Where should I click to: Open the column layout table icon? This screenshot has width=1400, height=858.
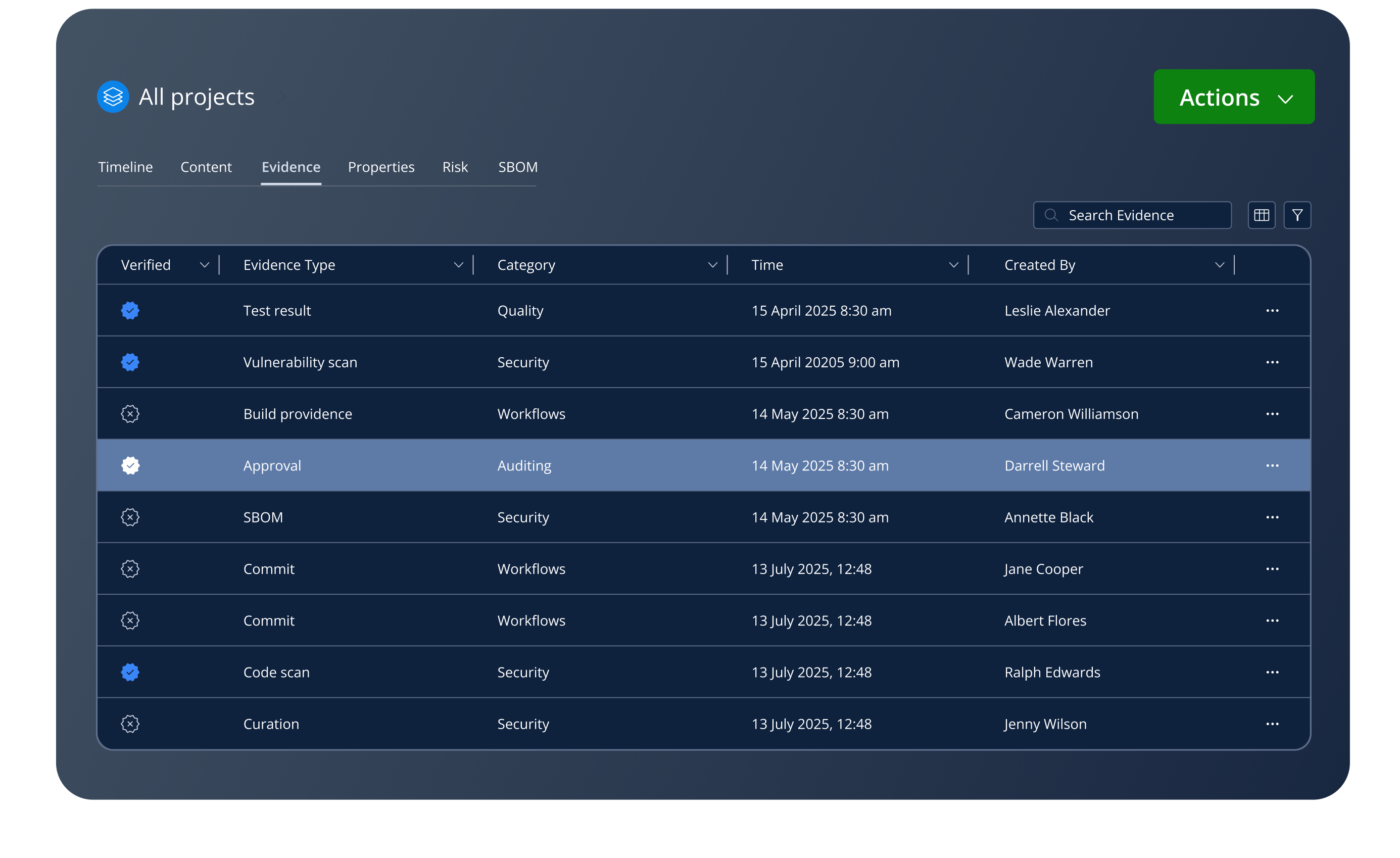pos(1262,215)
